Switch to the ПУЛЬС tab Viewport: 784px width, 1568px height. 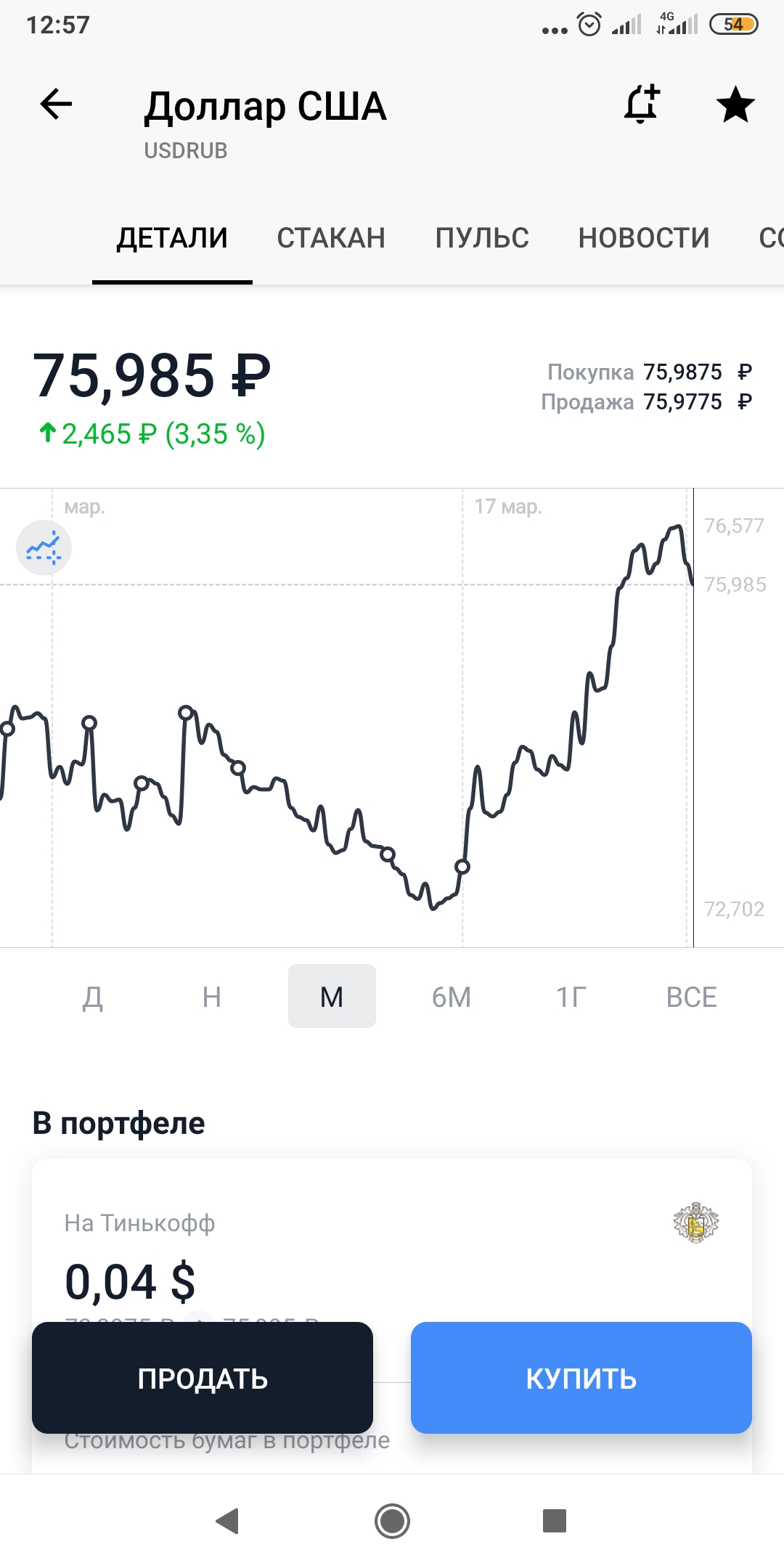tap(482, 238)
